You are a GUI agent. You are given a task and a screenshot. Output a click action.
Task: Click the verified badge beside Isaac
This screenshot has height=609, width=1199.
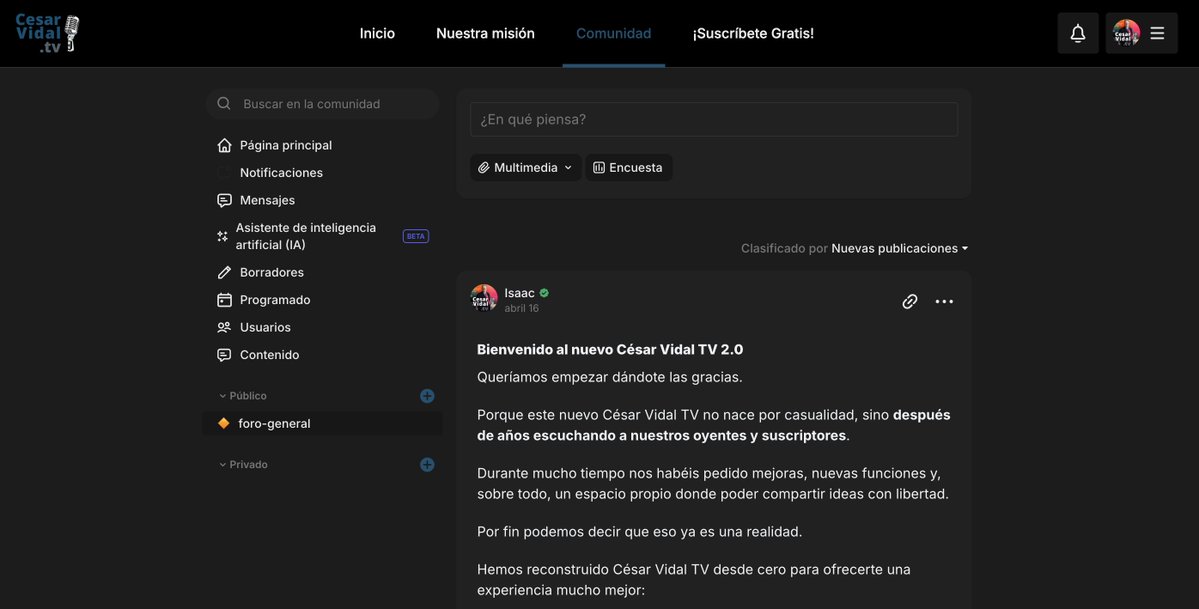544,293
